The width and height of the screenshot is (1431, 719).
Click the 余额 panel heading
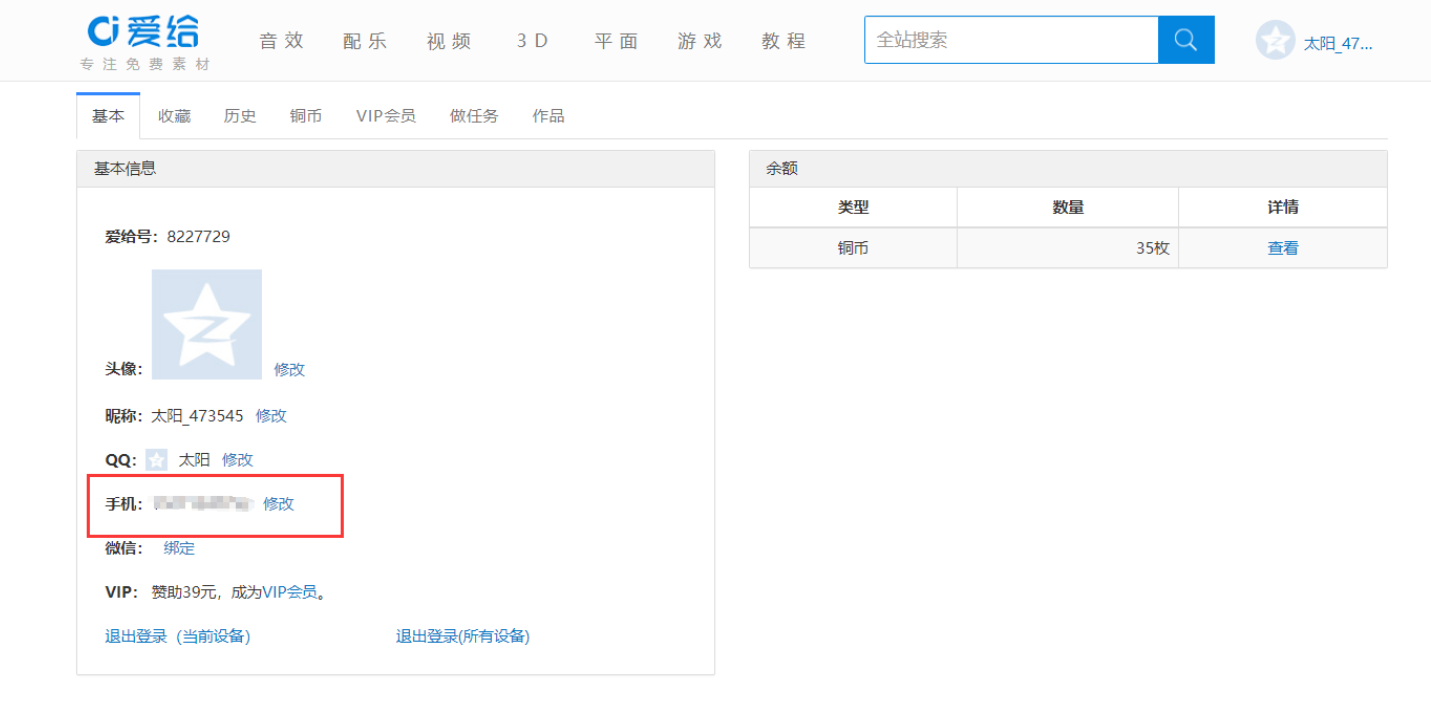[782, 169]
